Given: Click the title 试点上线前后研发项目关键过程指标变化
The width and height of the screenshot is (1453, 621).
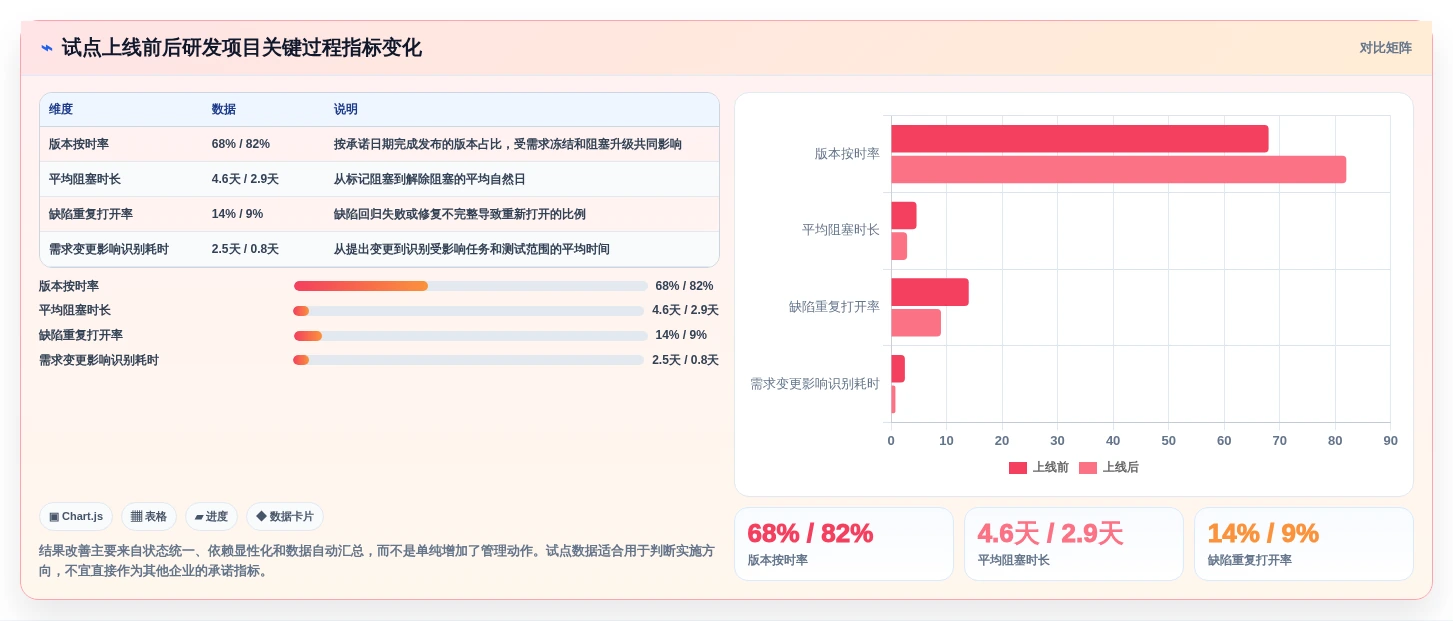Looking at the screenshot, I should 241,48.
